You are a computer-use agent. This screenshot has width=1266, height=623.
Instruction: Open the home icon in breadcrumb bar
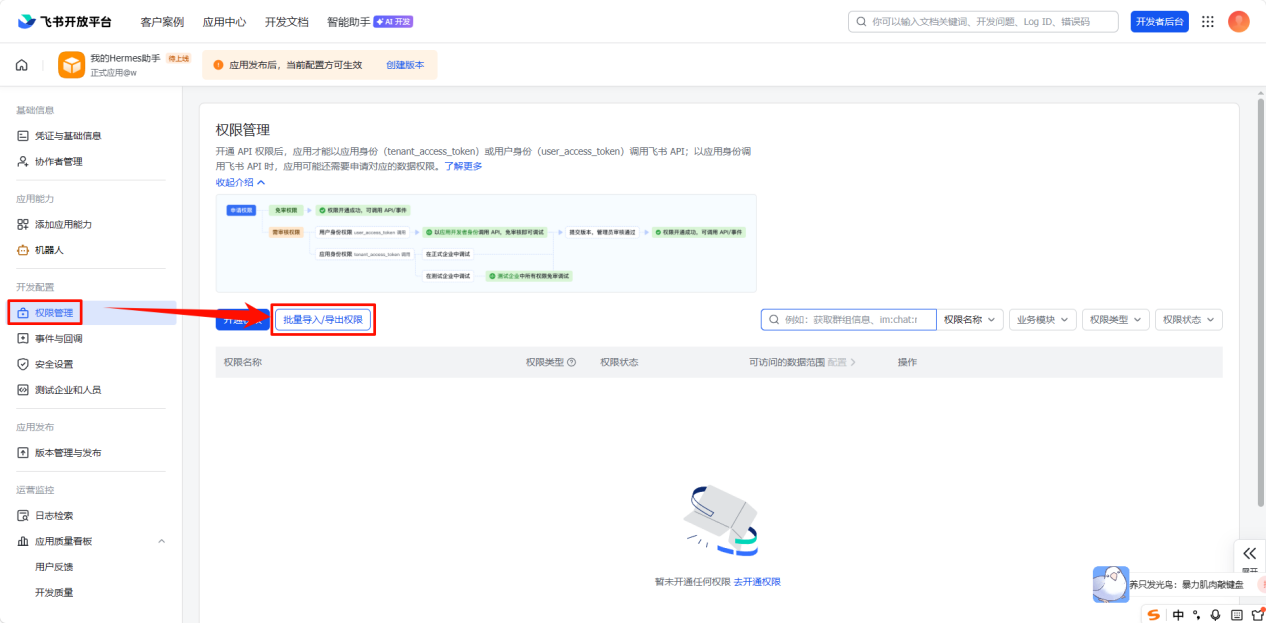21,65
